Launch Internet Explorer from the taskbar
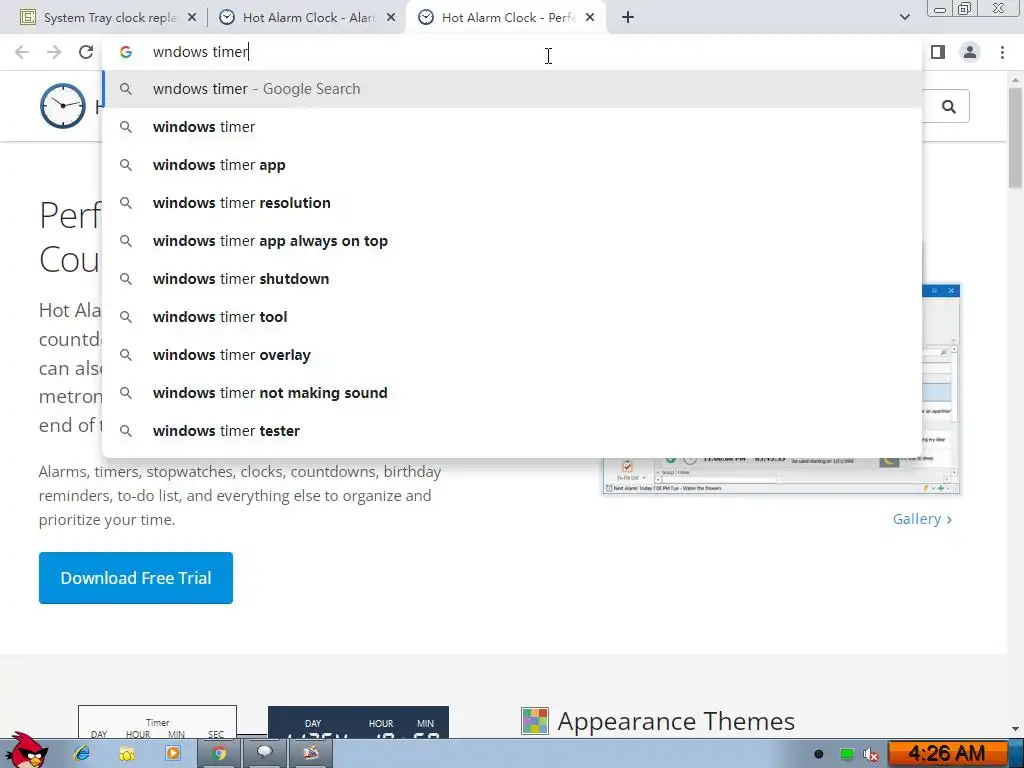The height and width of the screenshot is (768, 1024). (82, 754)
